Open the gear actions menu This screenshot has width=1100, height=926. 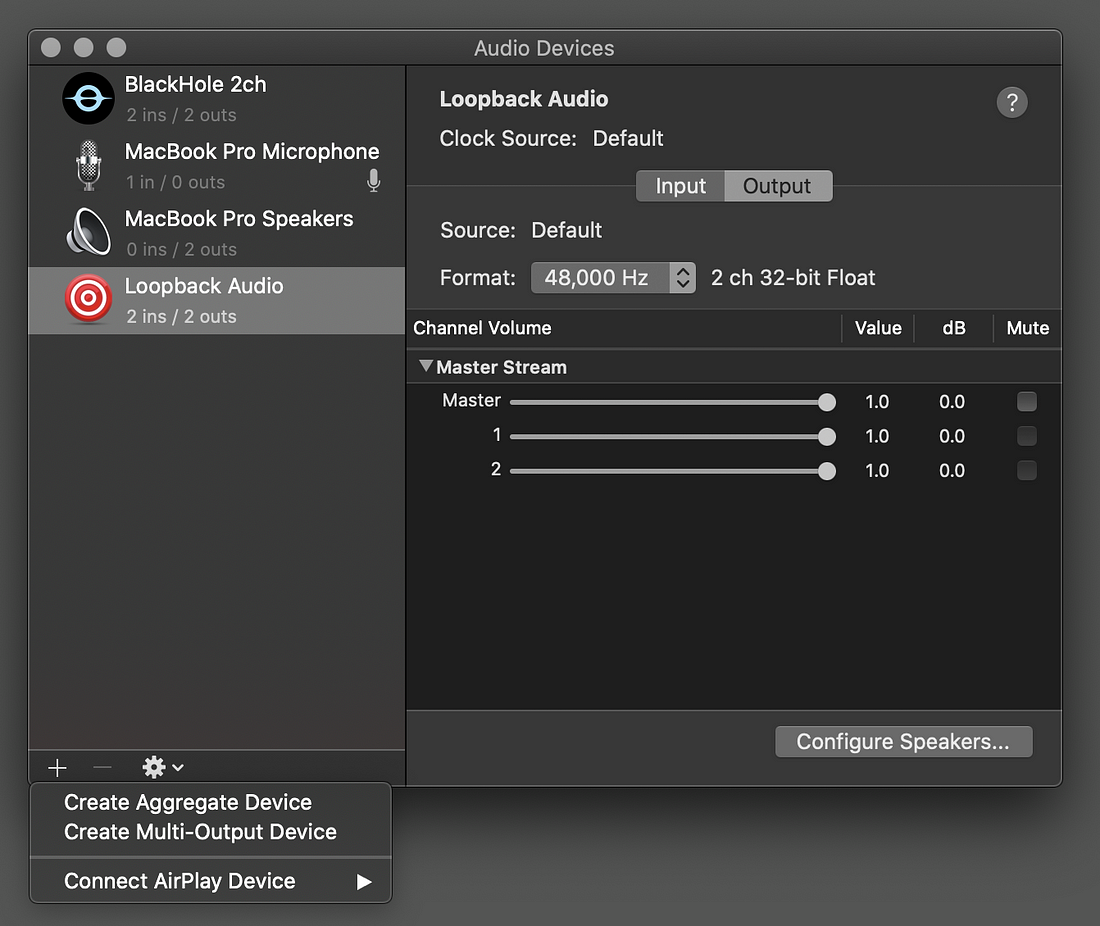162,767
